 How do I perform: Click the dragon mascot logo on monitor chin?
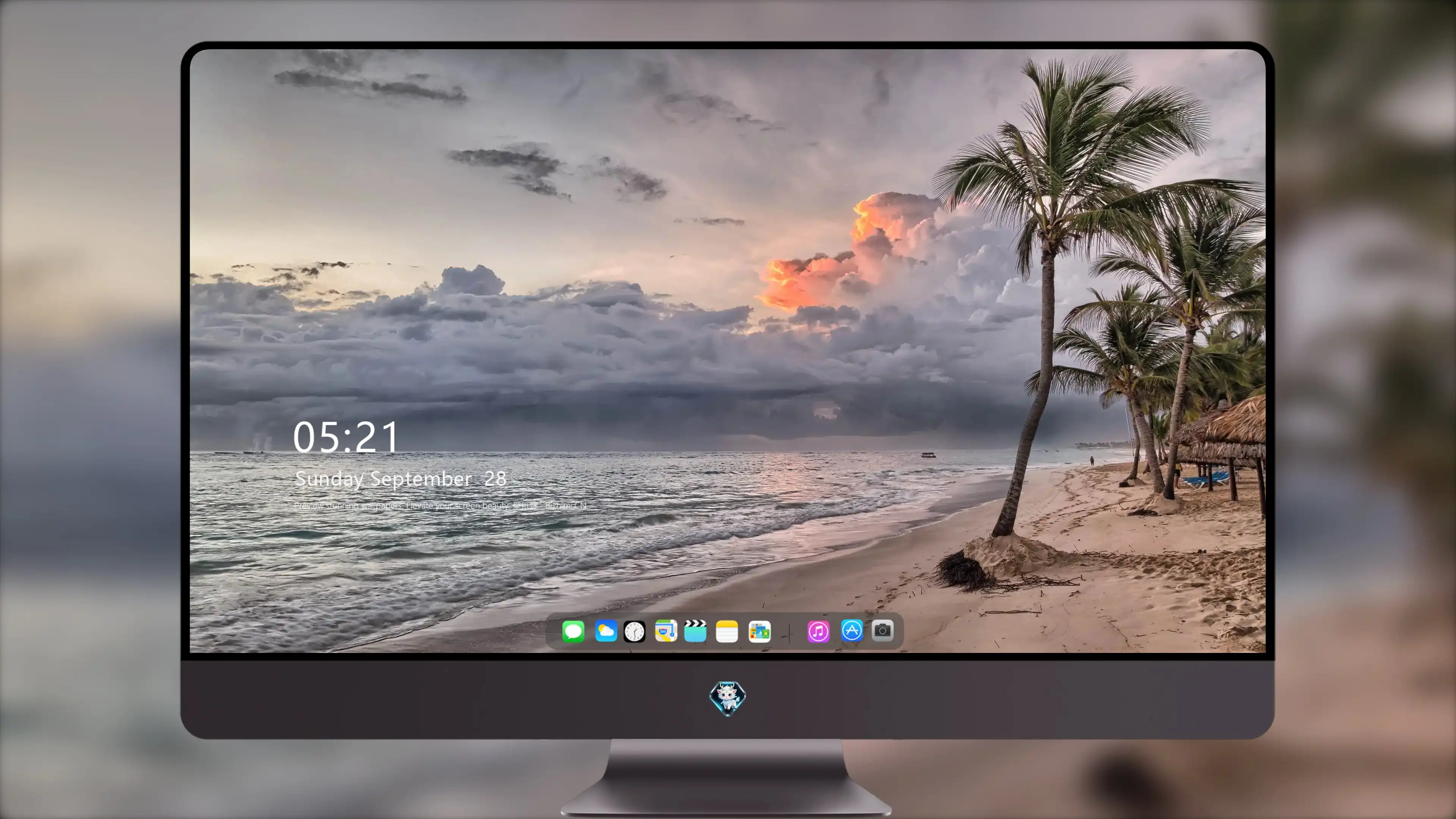click(x=728, y=698)
